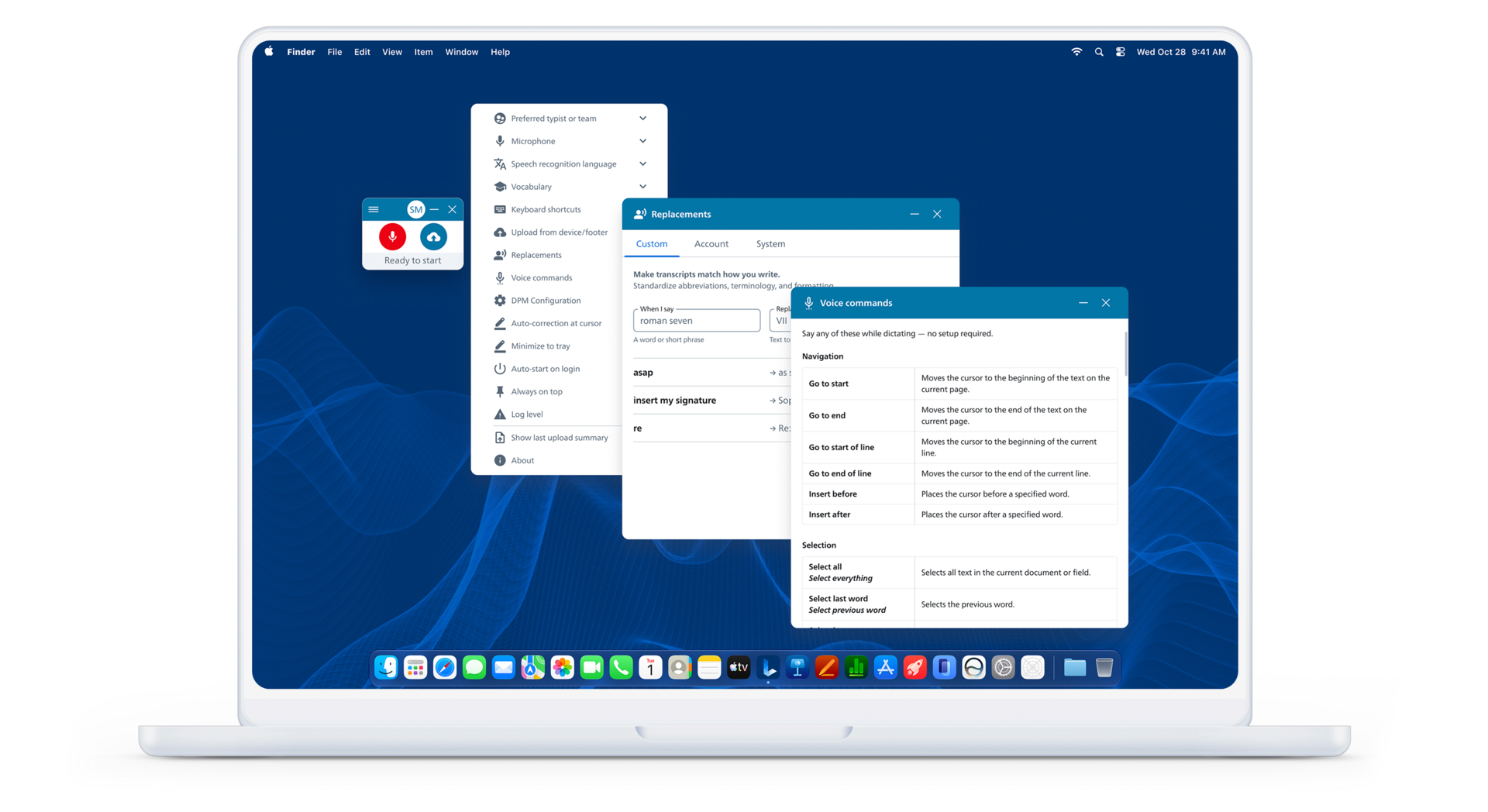Screen dimensions: 1488x812
Task: Close the Replacements window
Action: point(937,214)
